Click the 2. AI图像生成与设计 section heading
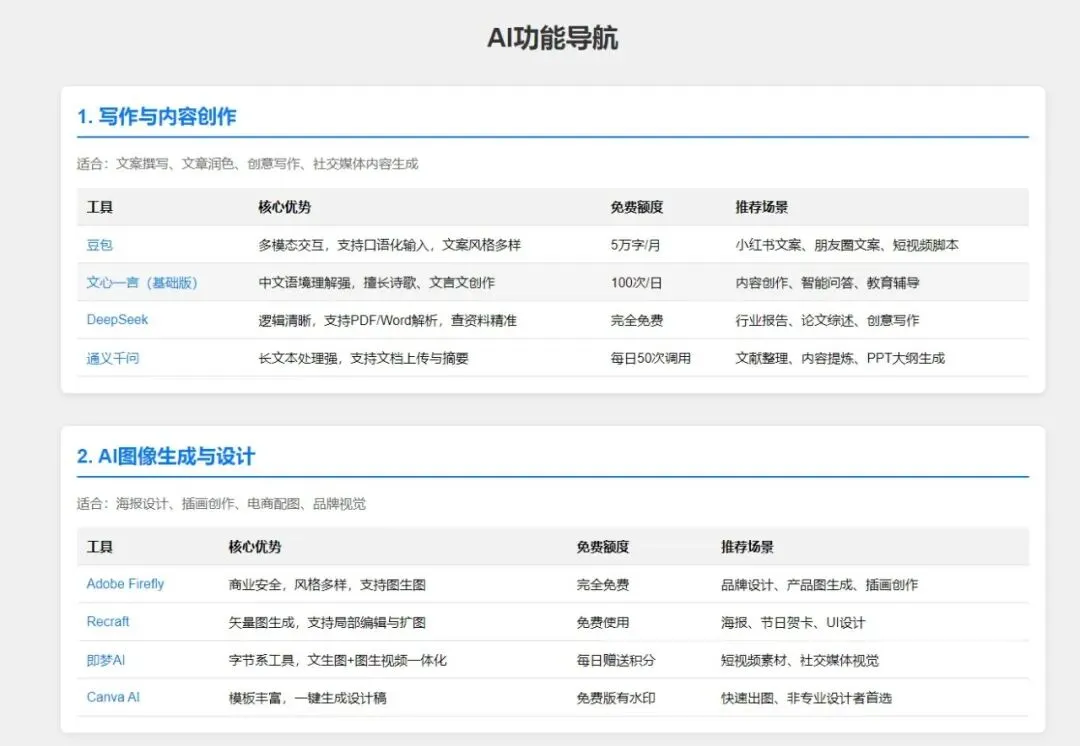Screen dimensions: 1080x746 (166, 456)
